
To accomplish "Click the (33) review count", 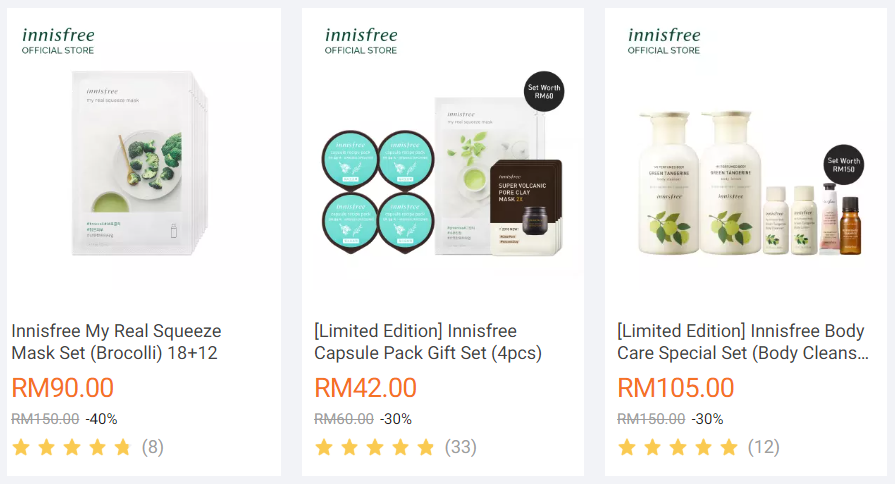I will pyautogui.click(x=461, y=447).
